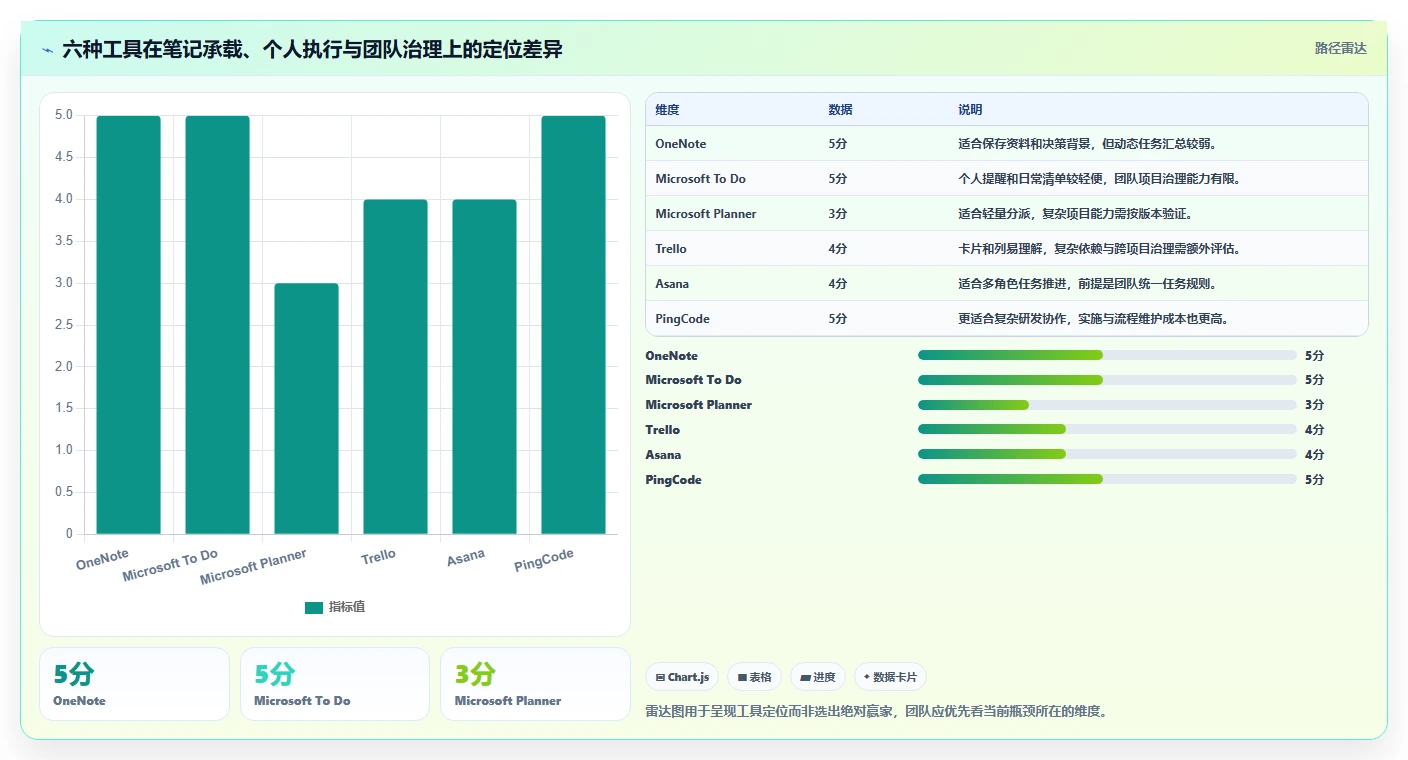Click the 数据 table column header

(x=841, y=110)
